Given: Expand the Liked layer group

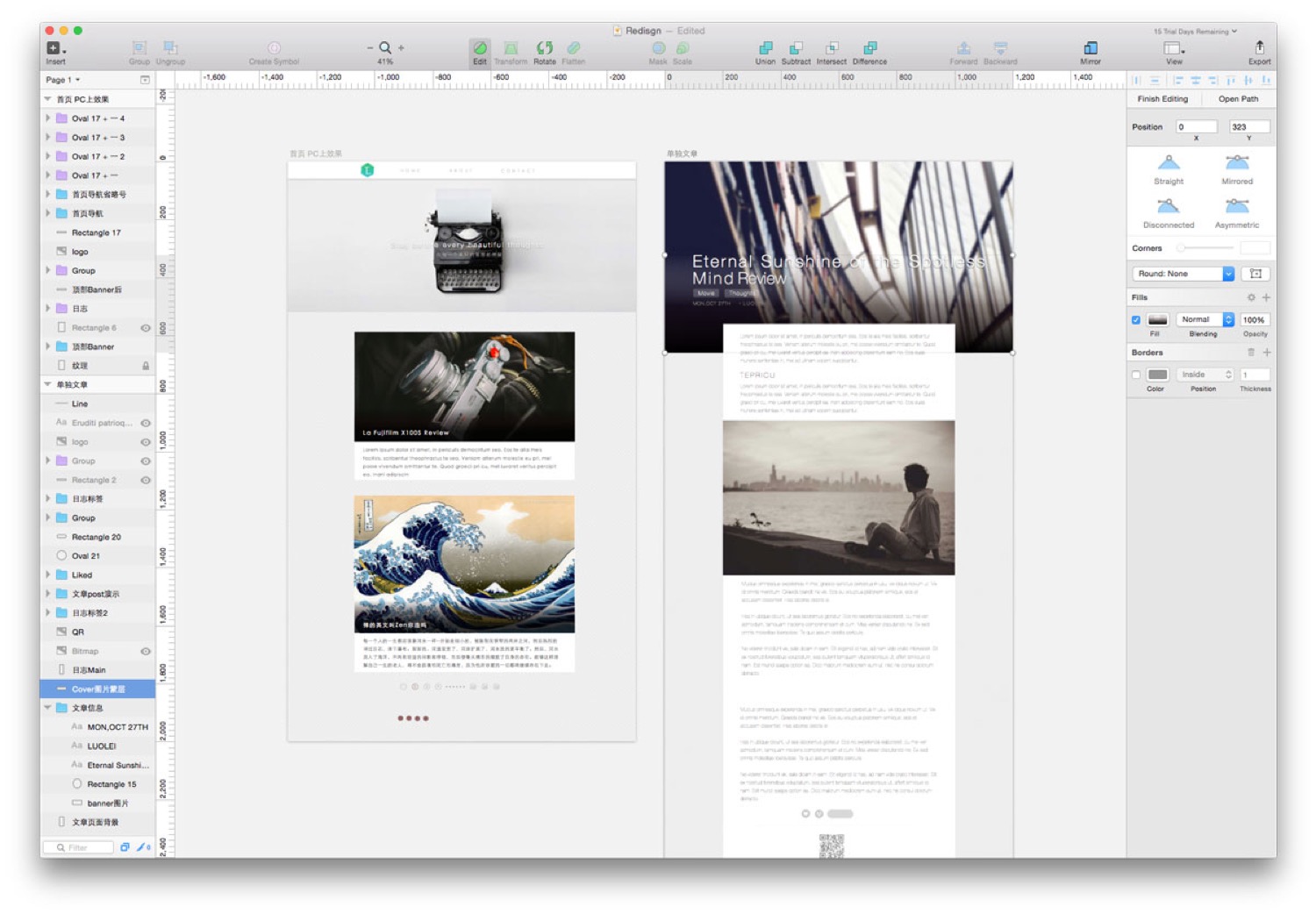Looking at the screenshot, I should tap(48, 575).
